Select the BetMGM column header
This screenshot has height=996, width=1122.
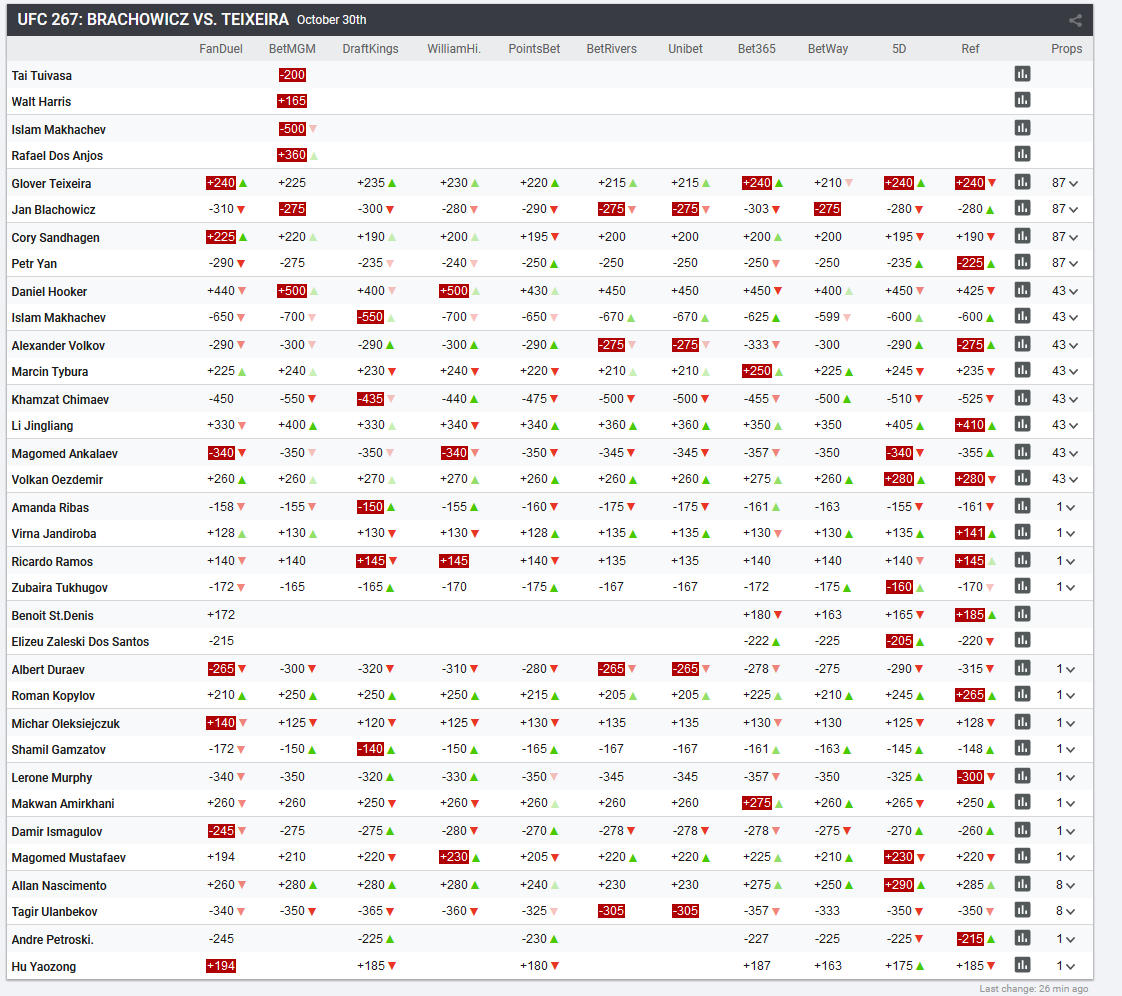(x=292, y=49)
